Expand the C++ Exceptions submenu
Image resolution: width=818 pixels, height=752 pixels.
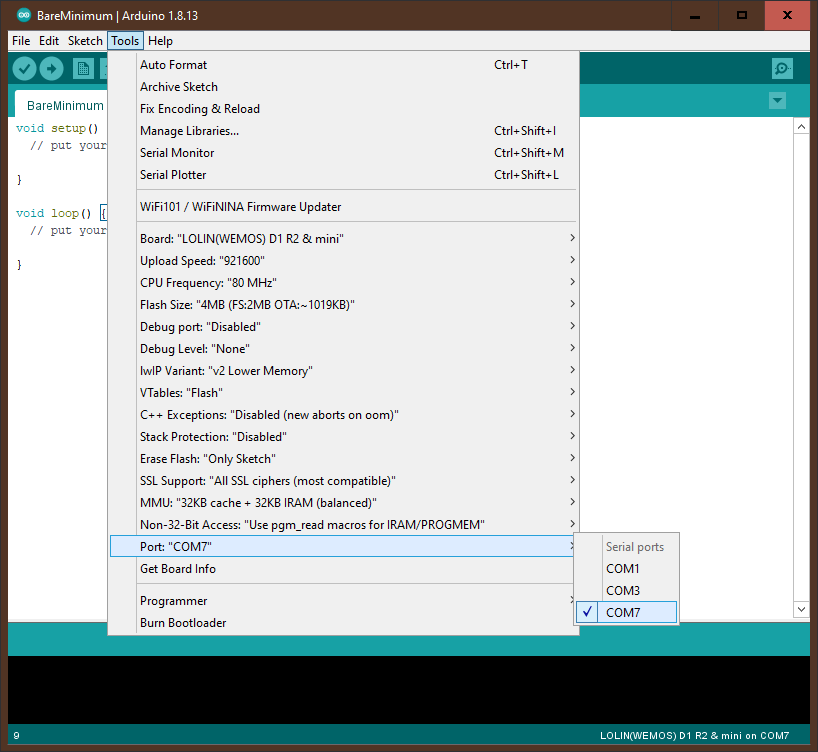343,414
